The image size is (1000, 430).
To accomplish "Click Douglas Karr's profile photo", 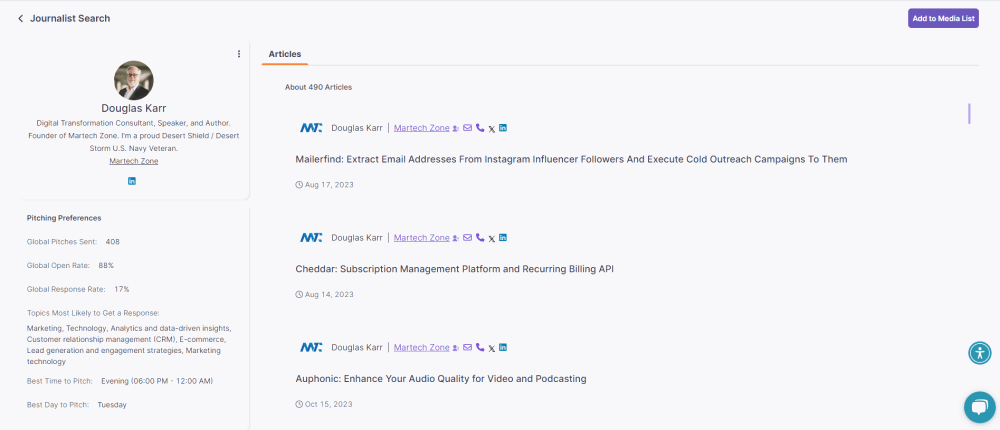I will point(133,80).
